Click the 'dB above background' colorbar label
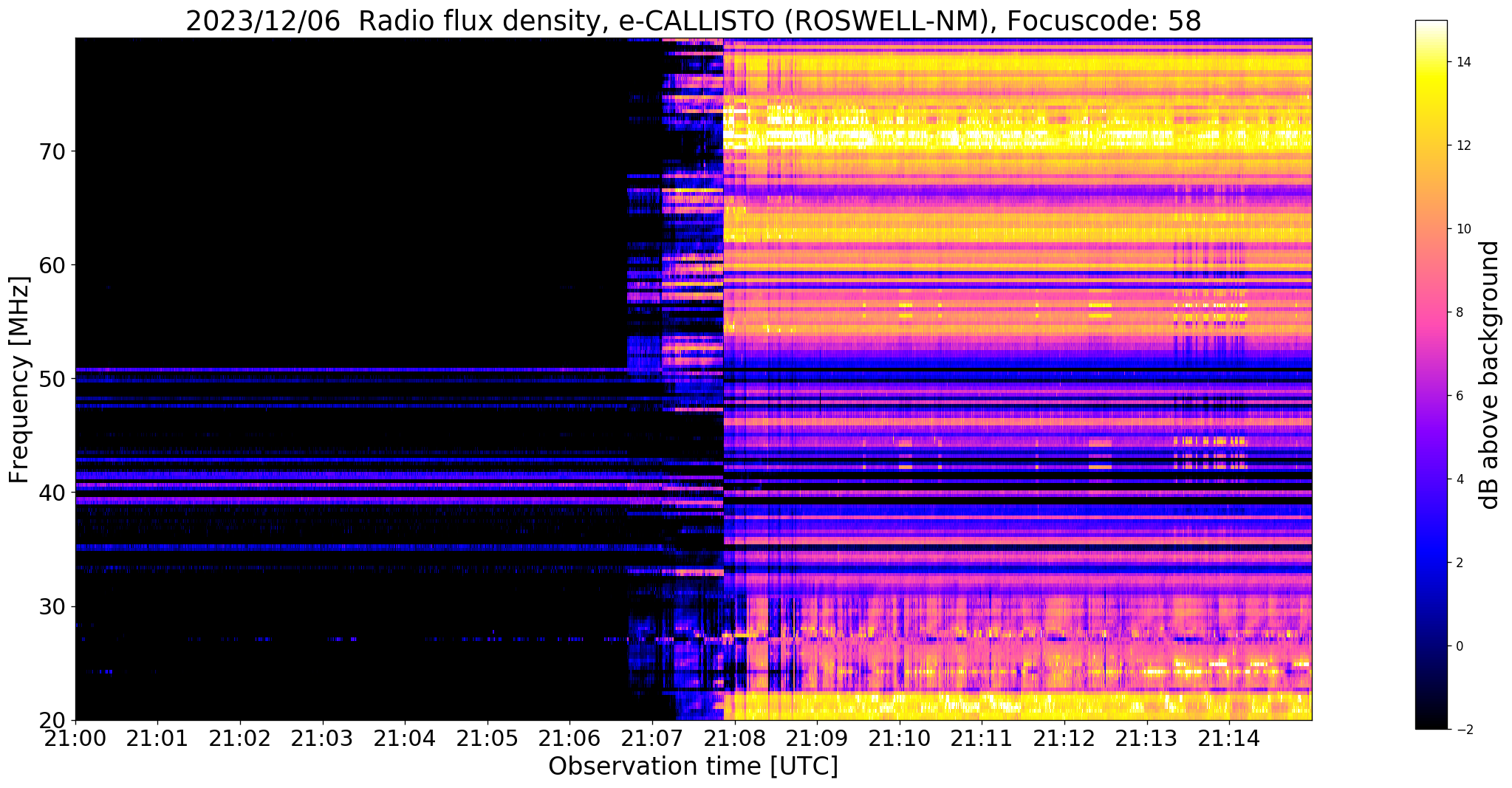Viewport: 1512px width, 788px height. click(1490, 375)
